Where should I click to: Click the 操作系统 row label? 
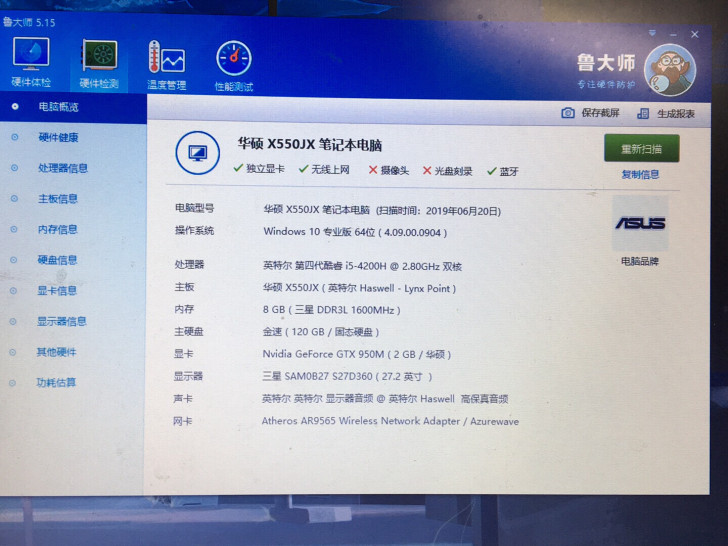click(x=194, y=230)
